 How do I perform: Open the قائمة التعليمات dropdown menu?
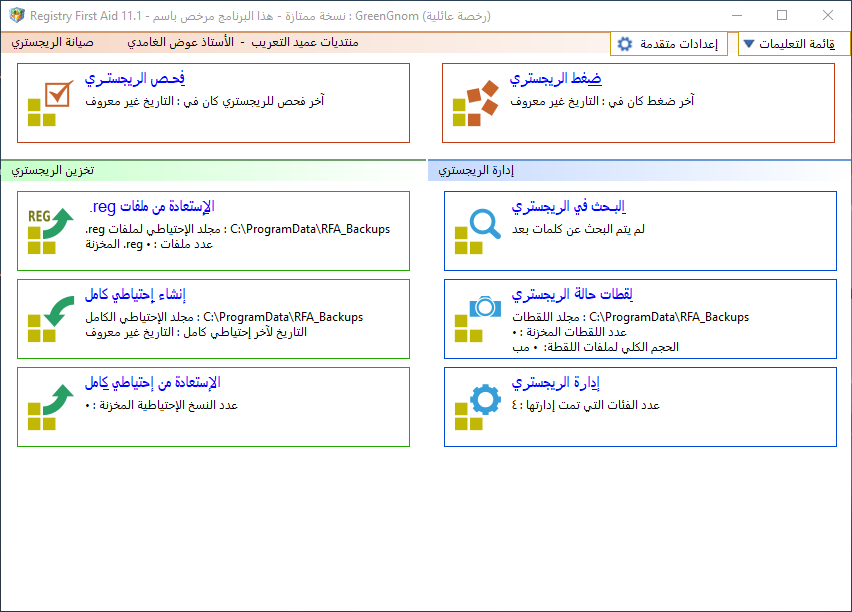pyautogui.click(x=794, y=44)
